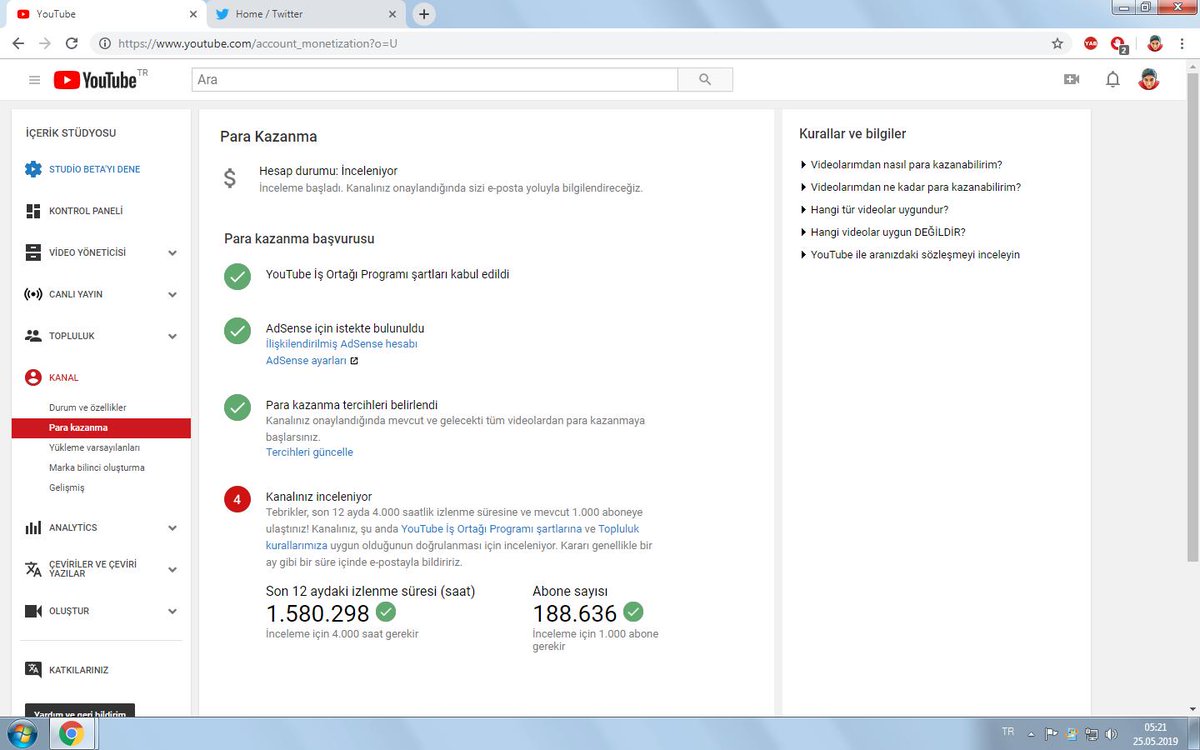Open the Chrome profile avatar
Screen dimensions: 1200x750
tap(1154, 44)
